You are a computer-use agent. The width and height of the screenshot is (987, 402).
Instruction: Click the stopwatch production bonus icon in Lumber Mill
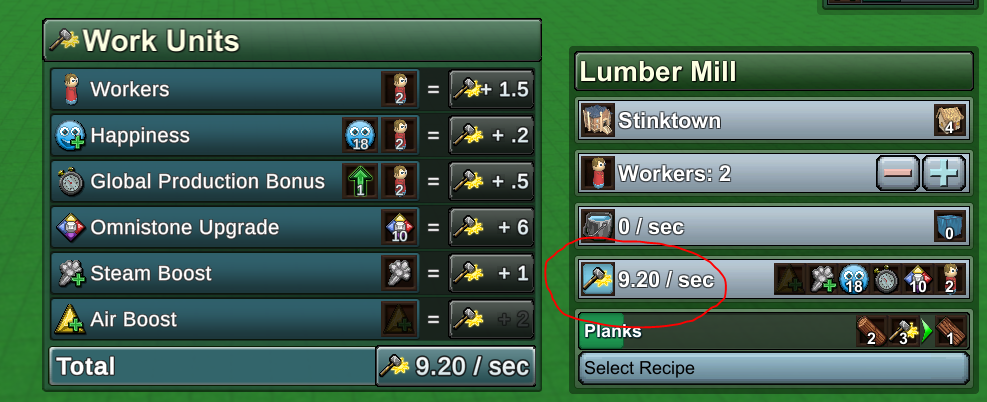click(886, 279)
